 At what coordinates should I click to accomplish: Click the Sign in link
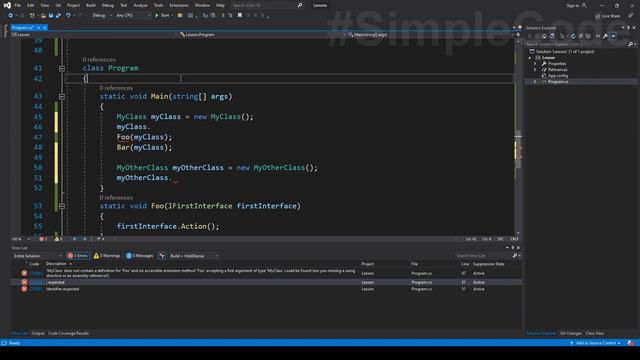coord(572,5)
